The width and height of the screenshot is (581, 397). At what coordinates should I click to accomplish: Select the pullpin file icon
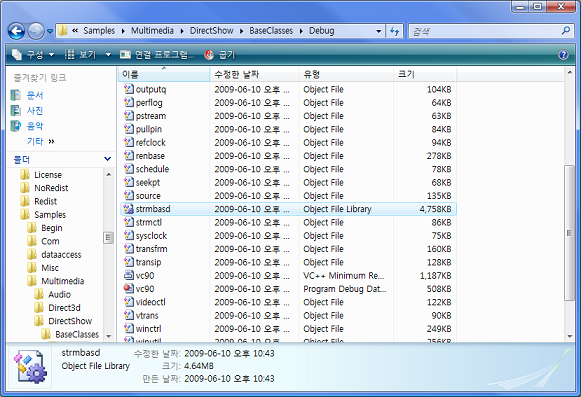coord(129,129)
